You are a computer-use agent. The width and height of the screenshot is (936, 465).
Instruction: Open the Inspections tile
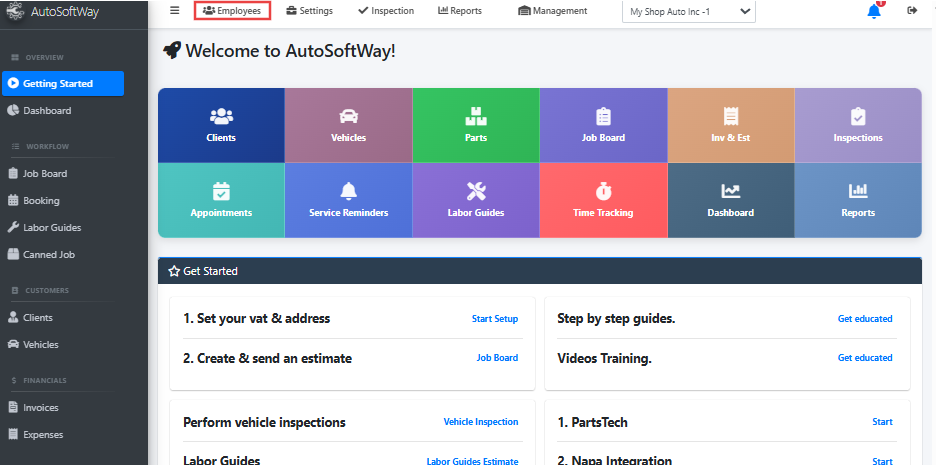(x=858, y=125)
